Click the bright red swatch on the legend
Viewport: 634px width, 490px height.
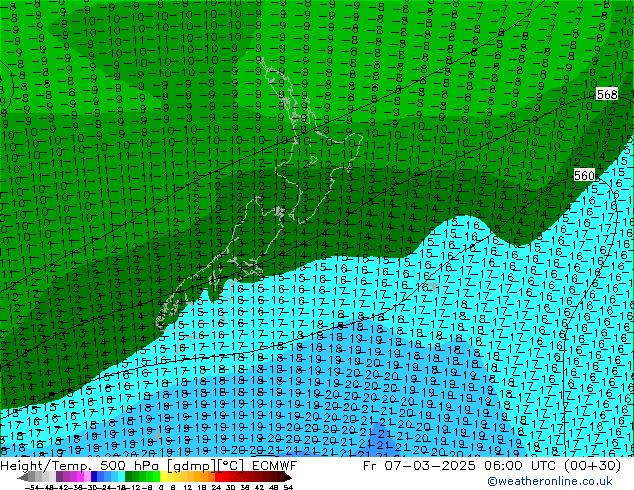point(218,476)
